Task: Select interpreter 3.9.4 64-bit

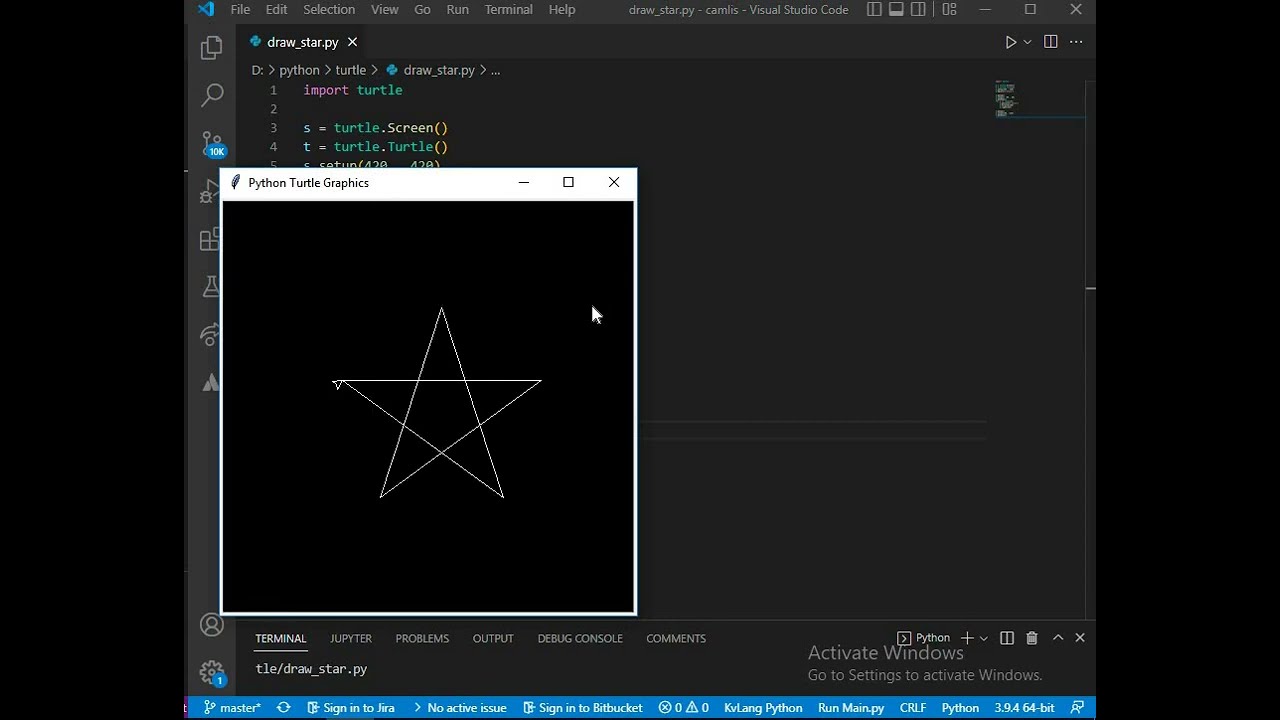Action: [x=1024, y=708]
